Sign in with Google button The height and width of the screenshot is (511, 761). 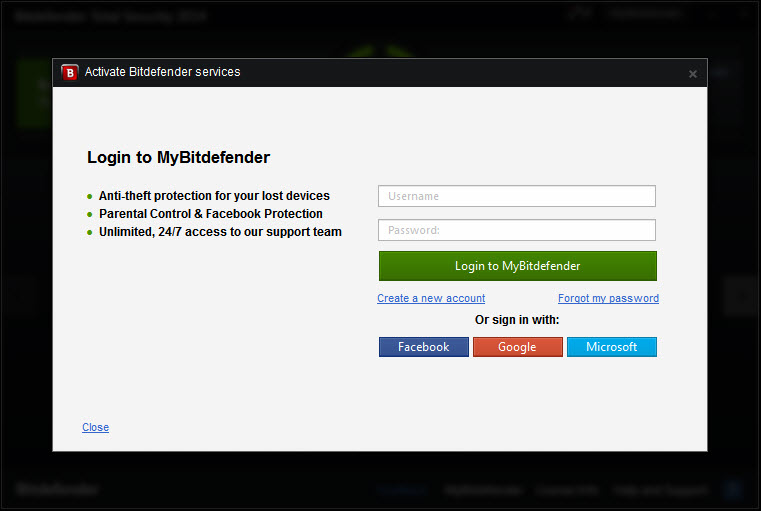click(x=517, y=347)
